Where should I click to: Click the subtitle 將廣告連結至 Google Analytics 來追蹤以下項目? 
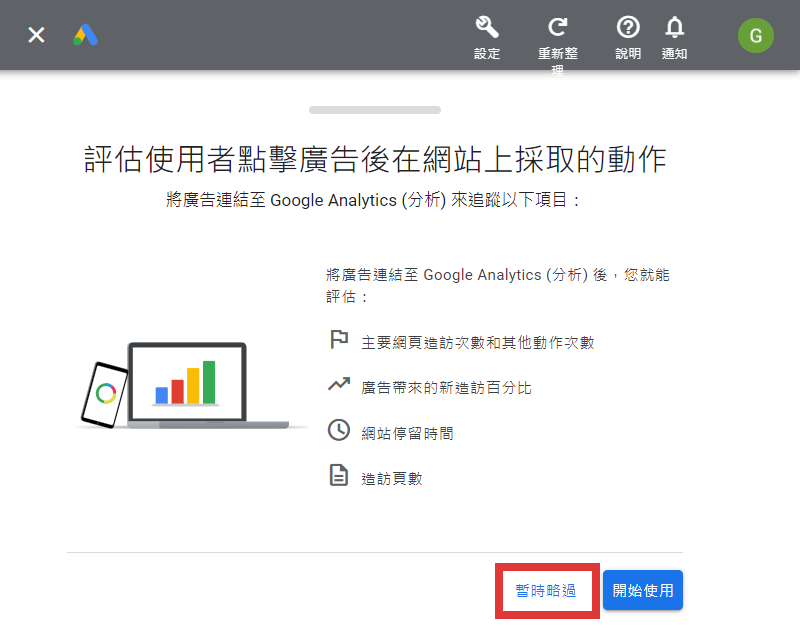[373, 200]
